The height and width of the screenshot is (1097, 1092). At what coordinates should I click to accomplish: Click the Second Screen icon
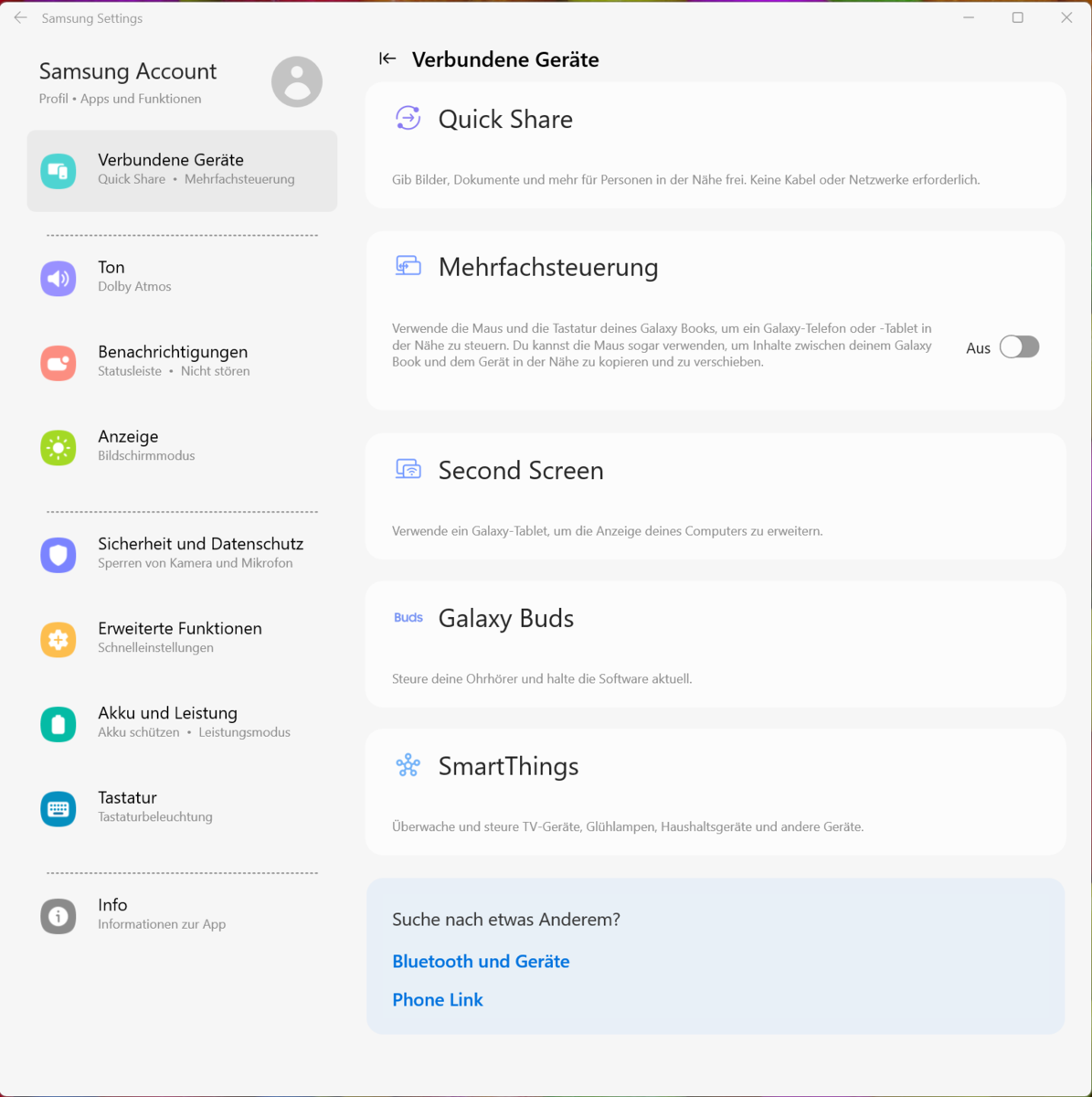coord(408,469)
